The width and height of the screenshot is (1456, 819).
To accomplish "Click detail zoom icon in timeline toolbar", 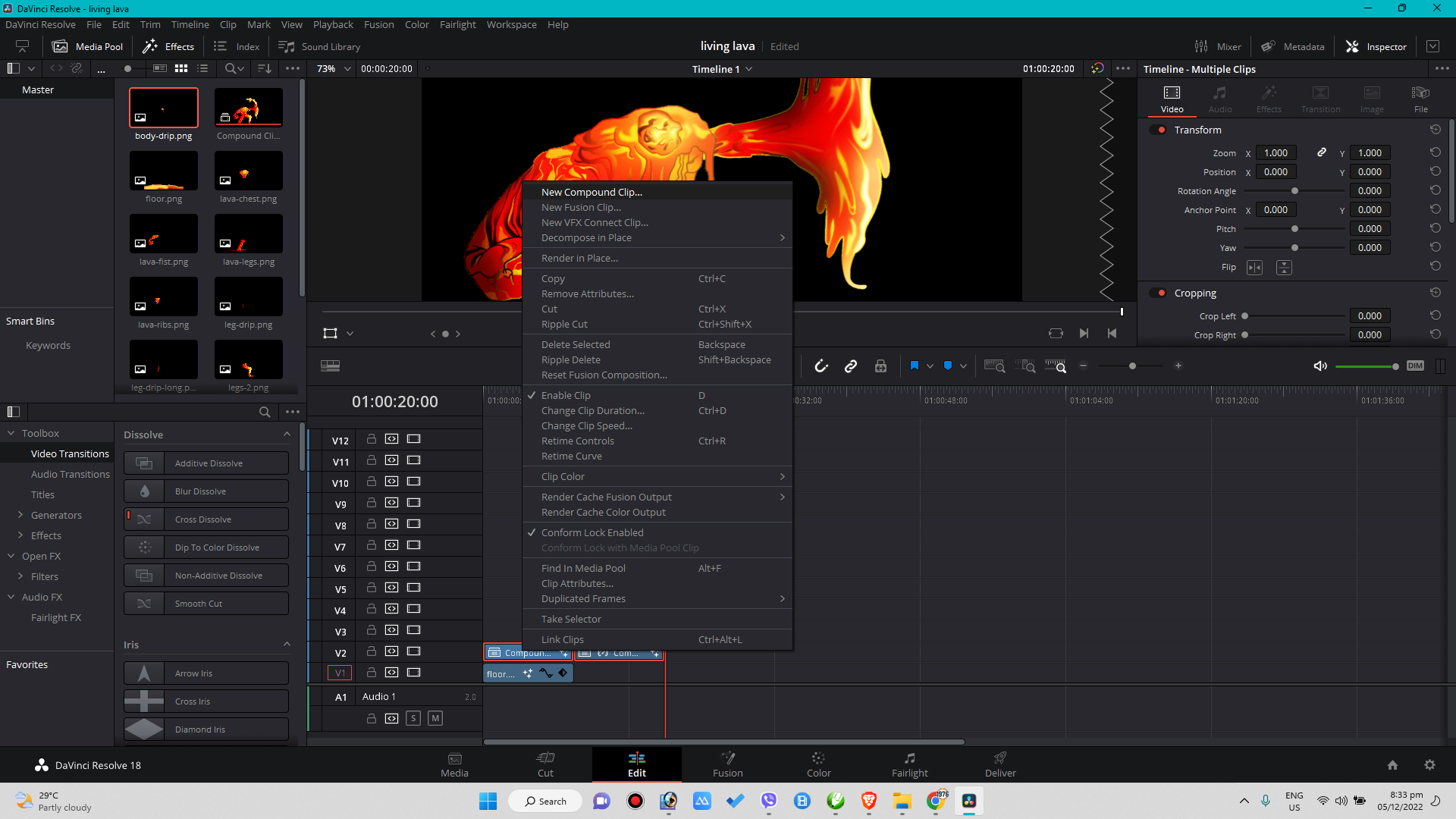I will click(x=1025, y=366).
